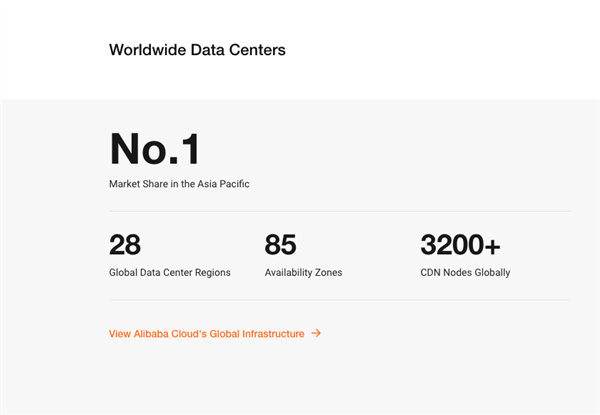The image size is (600, 415).
Task: Click the Global Data Center Regions label
Action: (170, 272)
